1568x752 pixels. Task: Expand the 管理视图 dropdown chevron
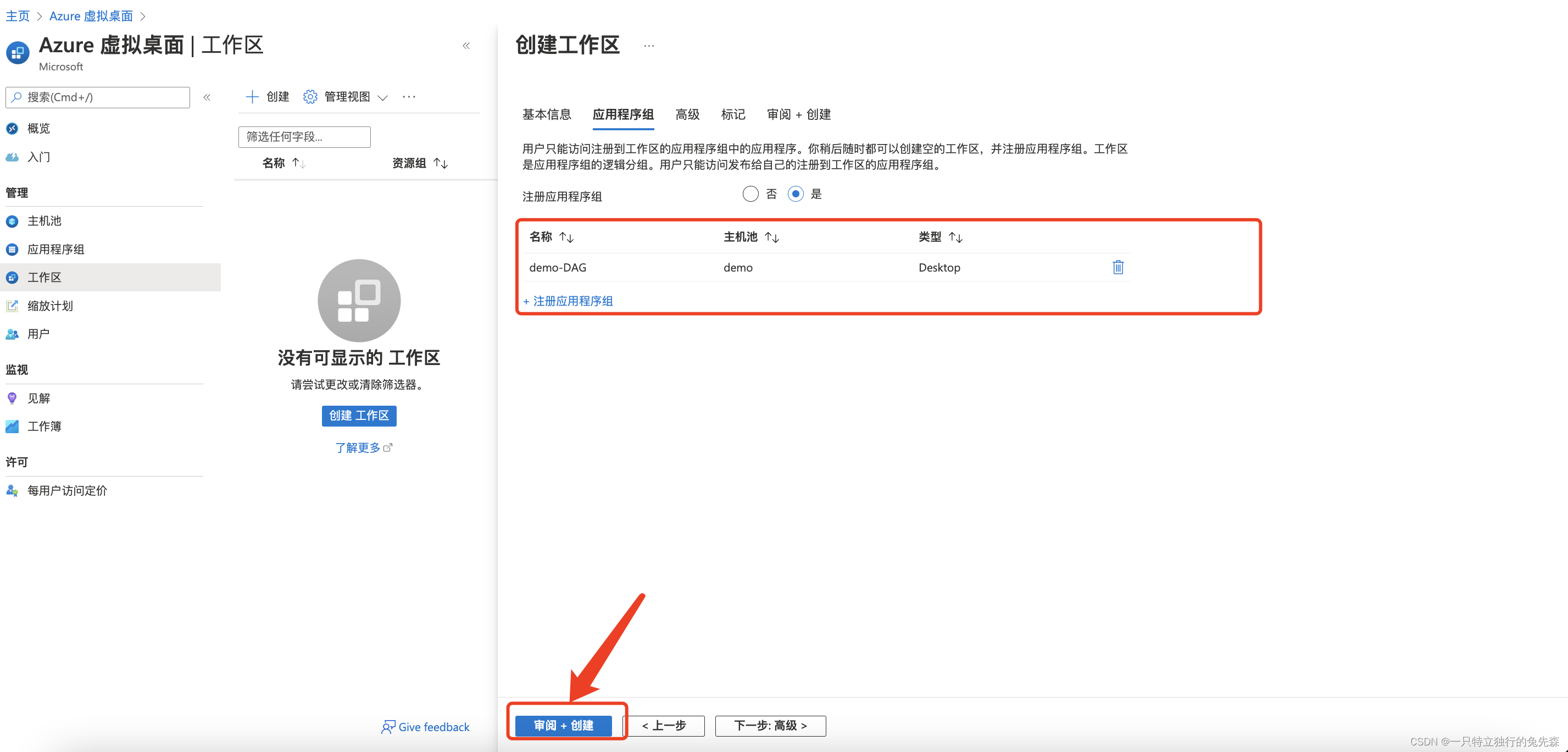[x=383, y=97]
